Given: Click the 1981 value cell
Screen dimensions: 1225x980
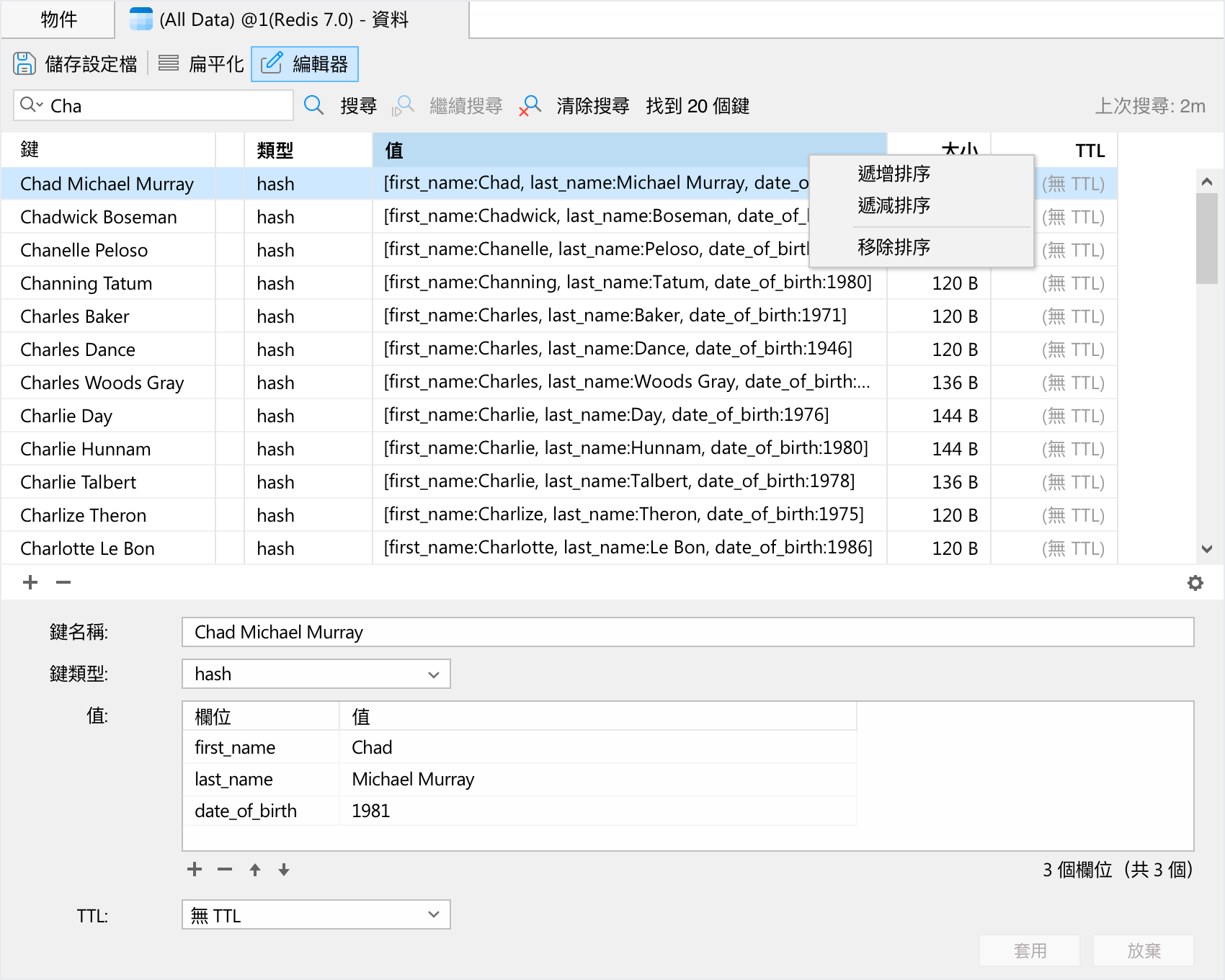Looking at the screenshot, I should [x=597, y=811].
